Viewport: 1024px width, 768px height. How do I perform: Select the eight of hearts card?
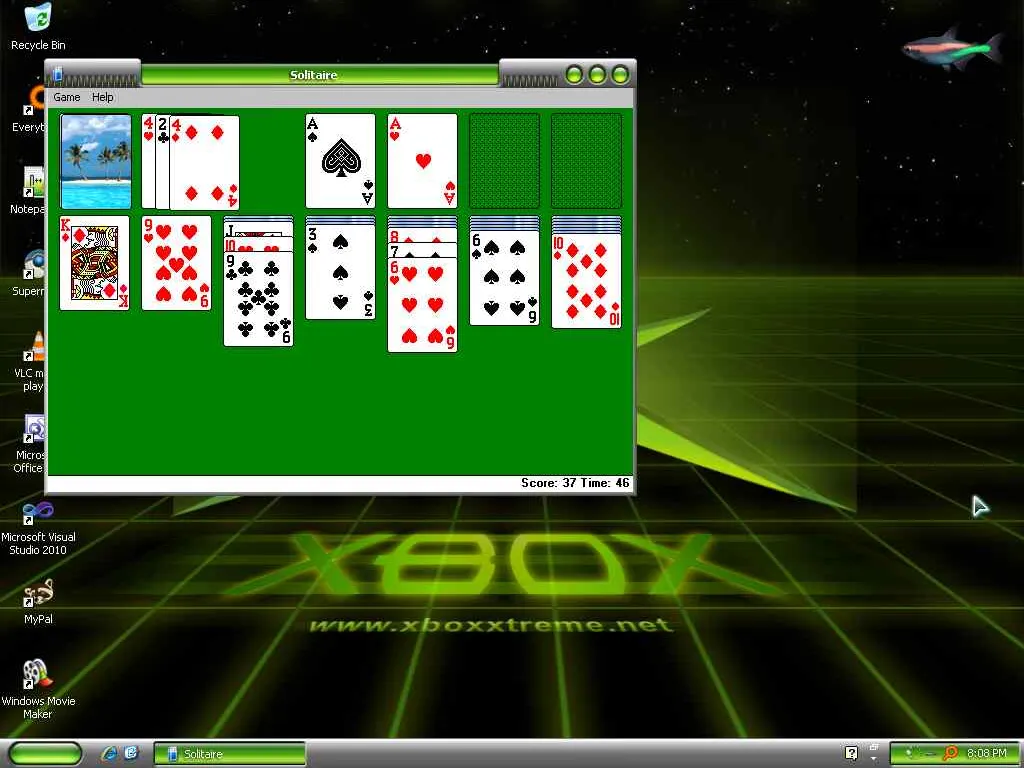point(423,236)
